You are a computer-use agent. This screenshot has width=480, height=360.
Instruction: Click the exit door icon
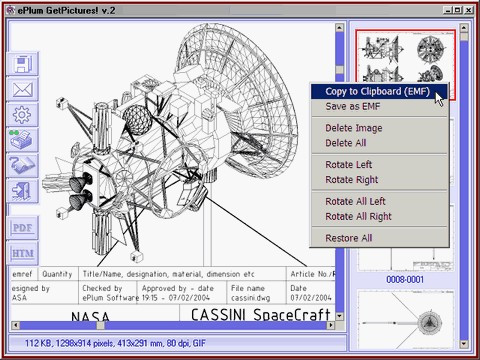click(x=23, y=191)
